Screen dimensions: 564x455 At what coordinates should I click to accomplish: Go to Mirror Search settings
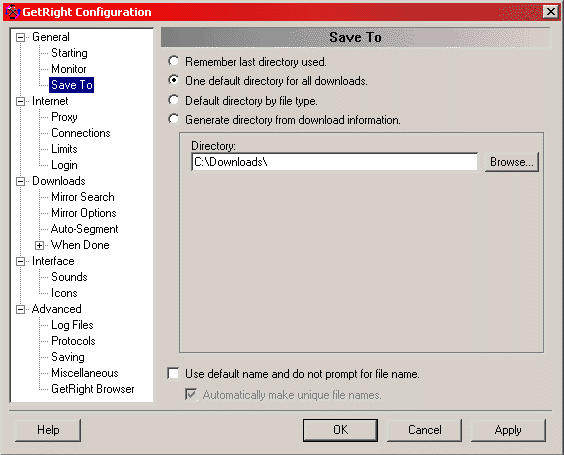[x=83, y=197]
